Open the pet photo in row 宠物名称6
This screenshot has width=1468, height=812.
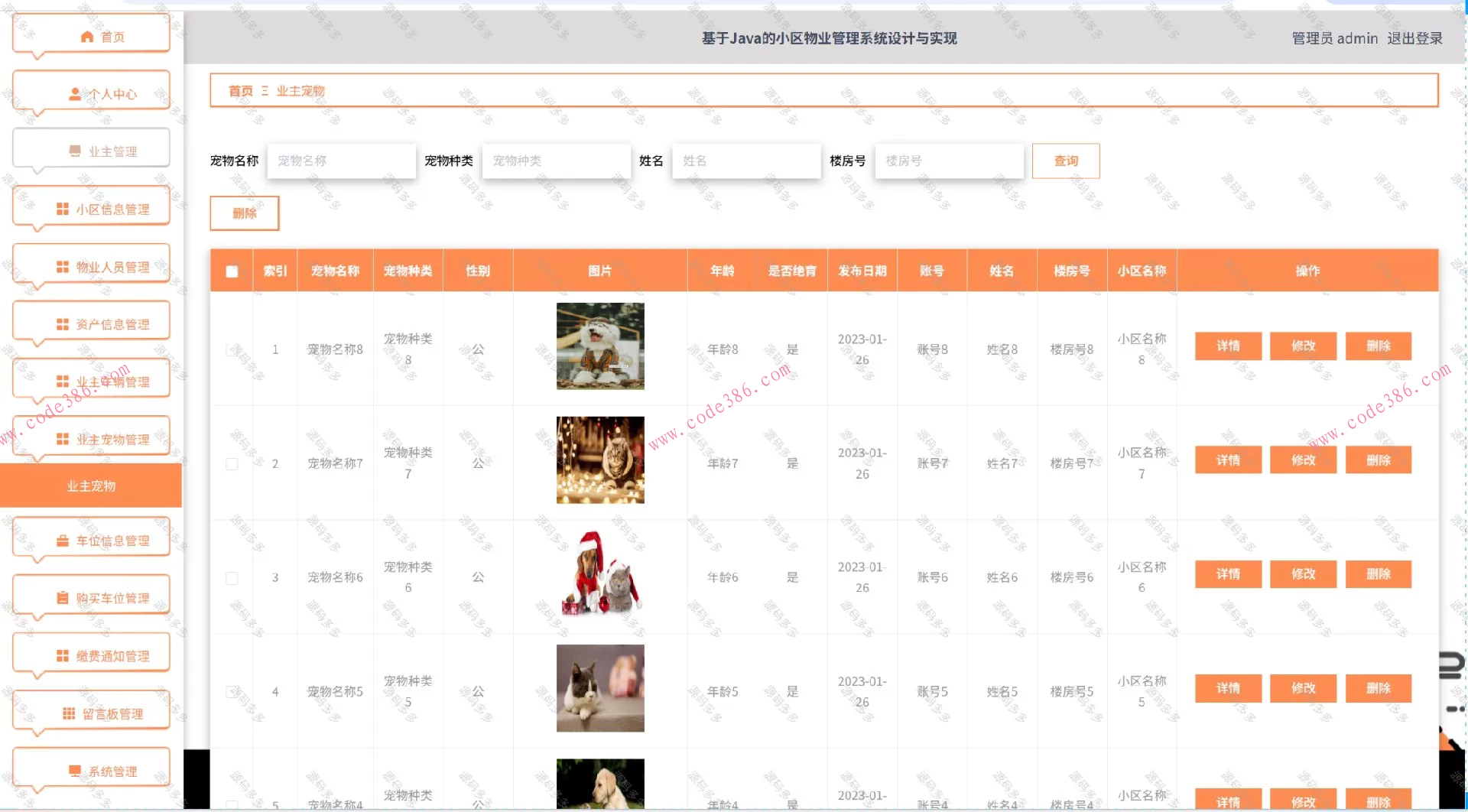[x=600, y=574]
